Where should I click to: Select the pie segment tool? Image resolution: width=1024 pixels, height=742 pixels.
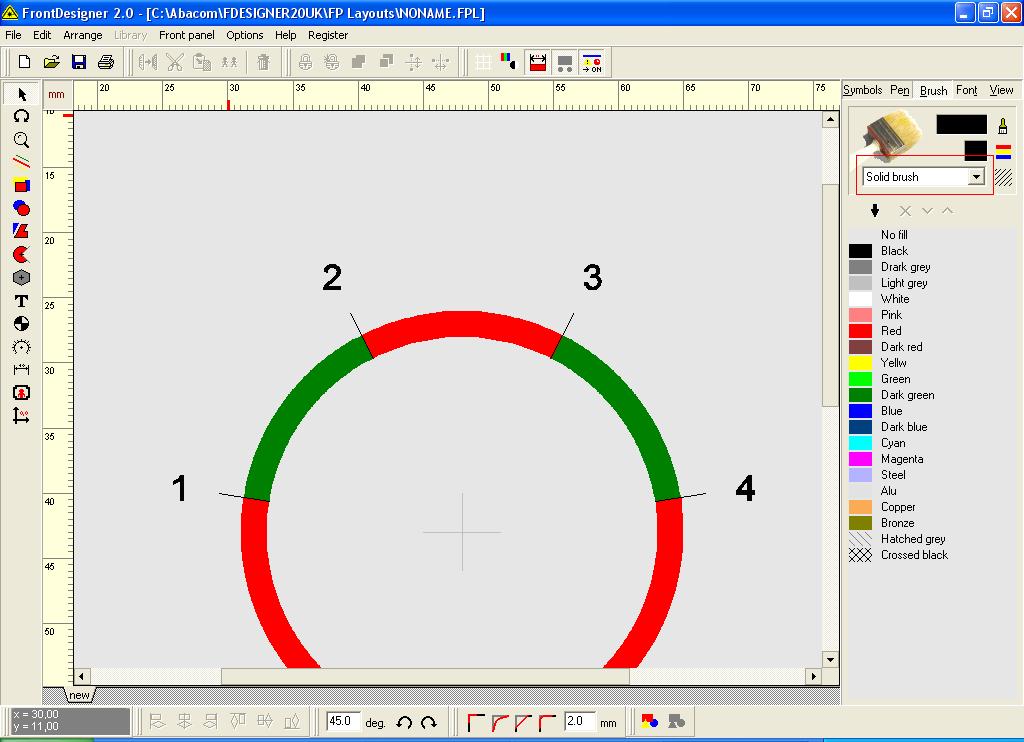[x=21, y=254]
